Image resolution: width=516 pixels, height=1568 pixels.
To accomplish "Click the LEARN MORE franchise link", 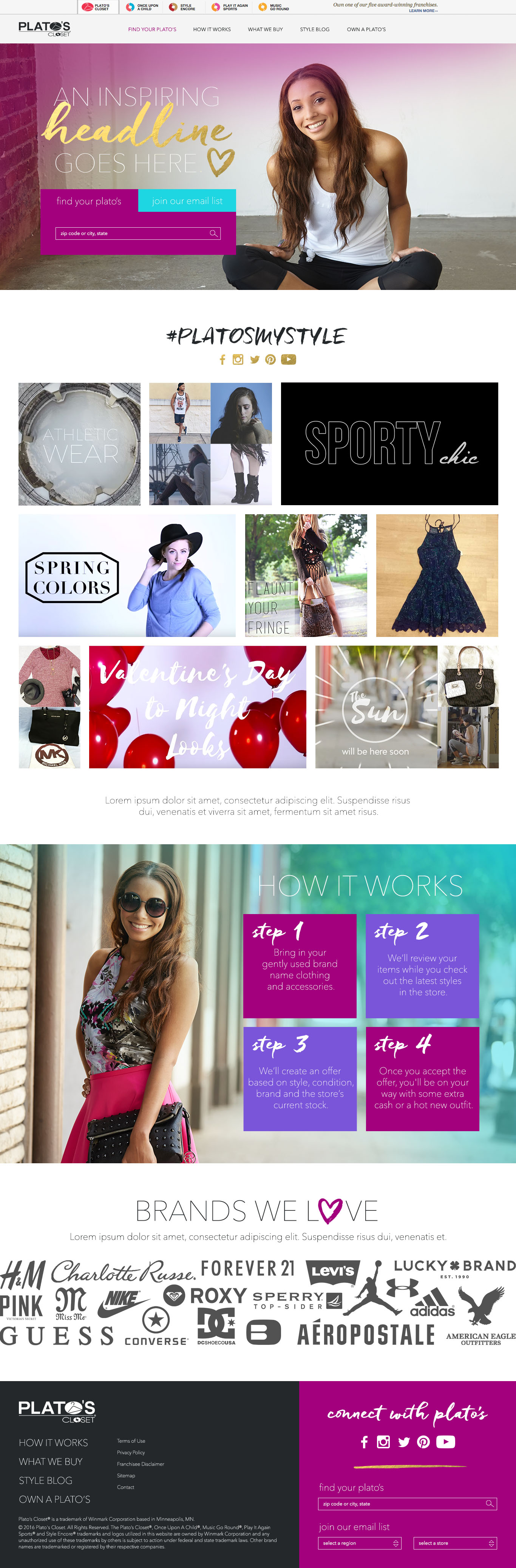I will [423, 10].
